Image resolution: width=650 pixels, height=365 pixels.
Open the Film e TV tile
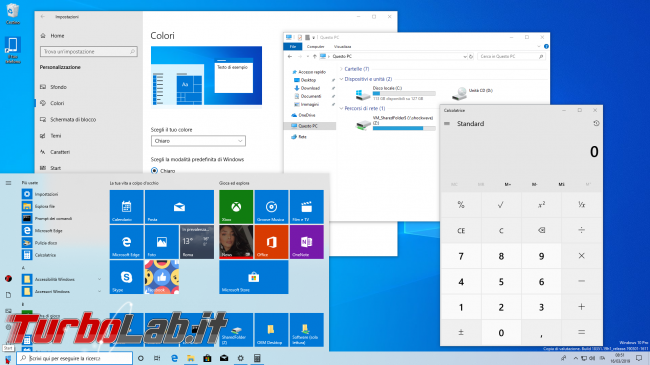[307, 207]
